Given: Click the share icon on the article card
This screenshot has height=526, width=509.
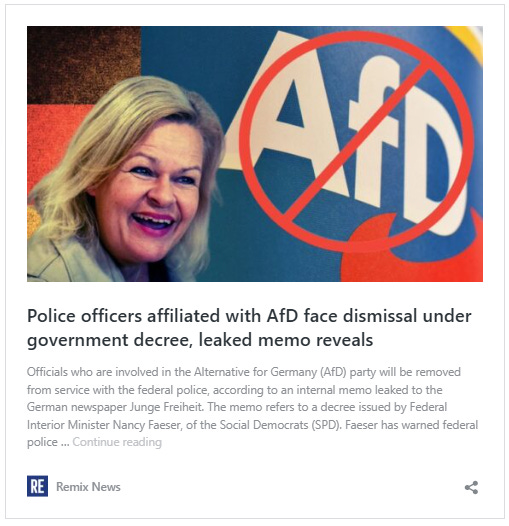Looking at the screenshot, I should 471,487.
